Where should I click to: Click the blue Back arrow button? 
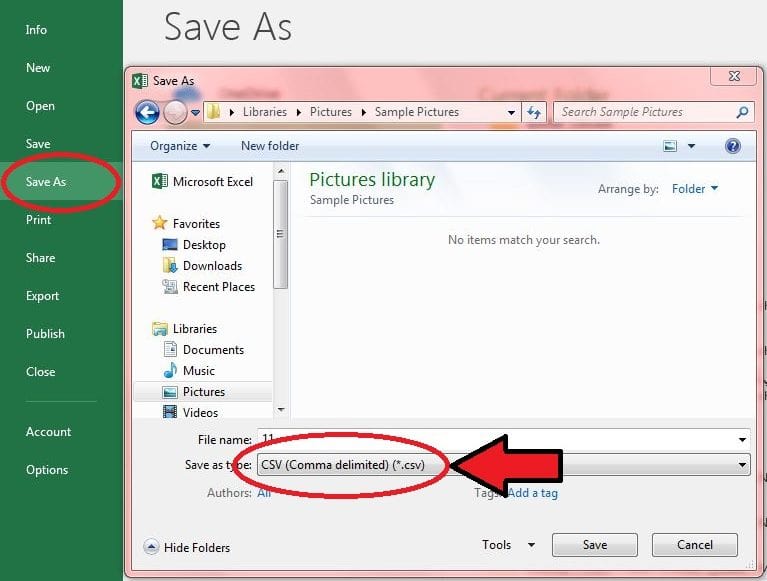148,113
